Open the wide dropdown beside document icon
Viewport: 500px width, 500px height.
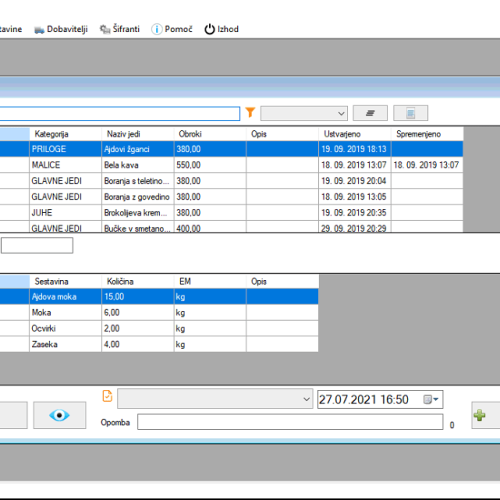click(215, 399)
